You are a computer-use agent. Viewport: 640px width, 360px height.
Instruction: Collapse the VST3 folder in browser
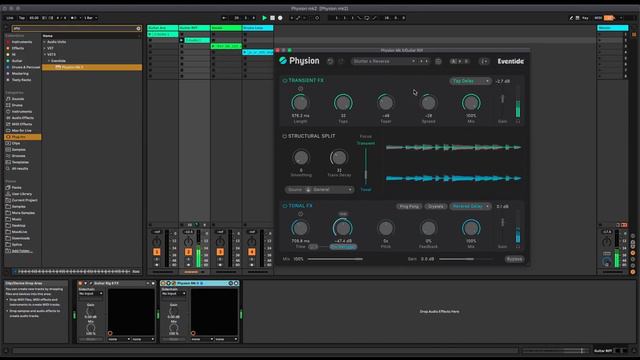(x=45, y=54)
